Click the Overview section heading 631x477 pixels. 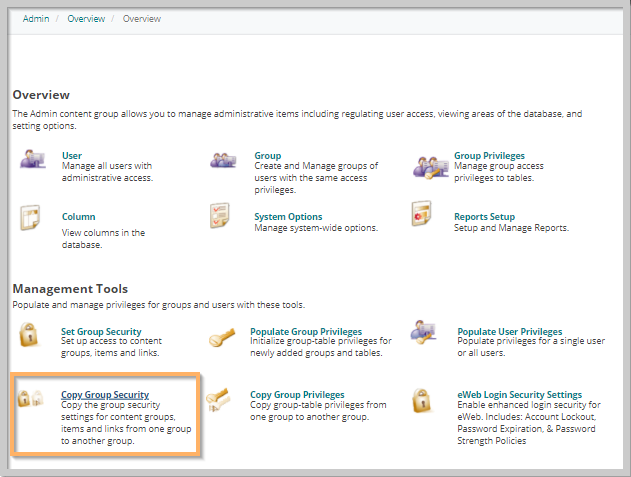click(41, 95)
